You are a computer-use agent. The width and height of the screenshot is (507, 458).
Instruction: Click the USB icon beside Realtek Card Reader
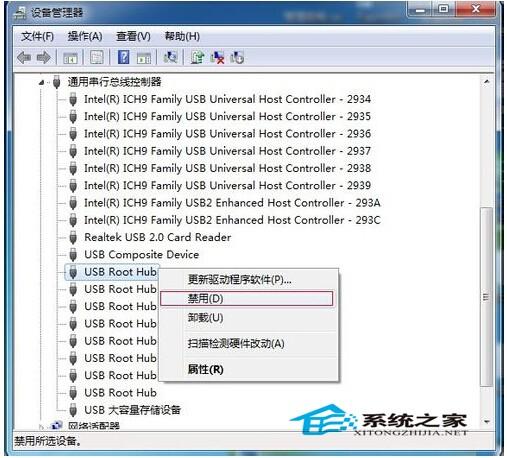pos(73,237)
